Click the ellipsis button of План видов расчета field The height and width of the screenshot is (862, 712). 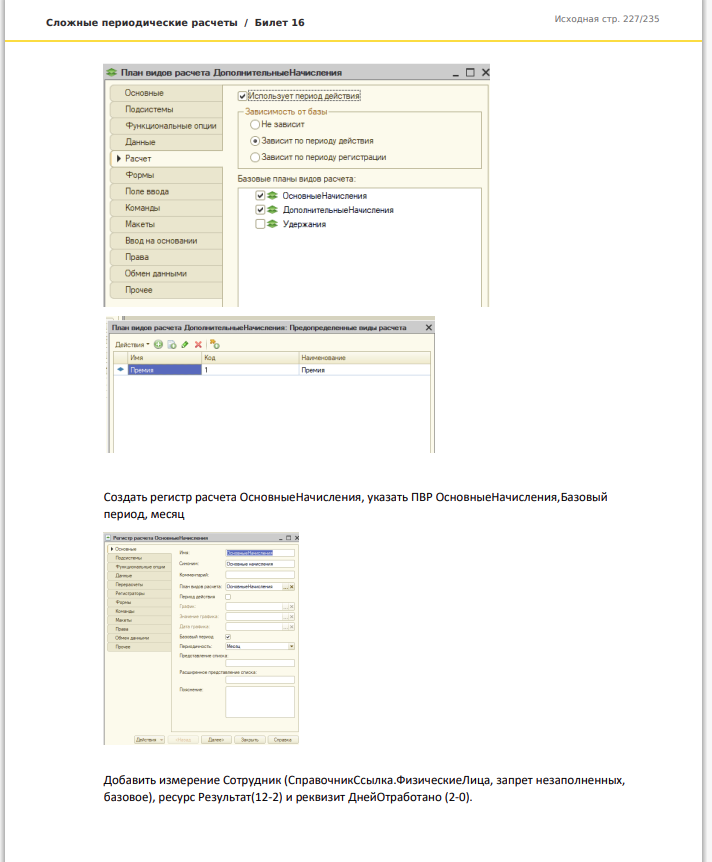coord(285,587)
